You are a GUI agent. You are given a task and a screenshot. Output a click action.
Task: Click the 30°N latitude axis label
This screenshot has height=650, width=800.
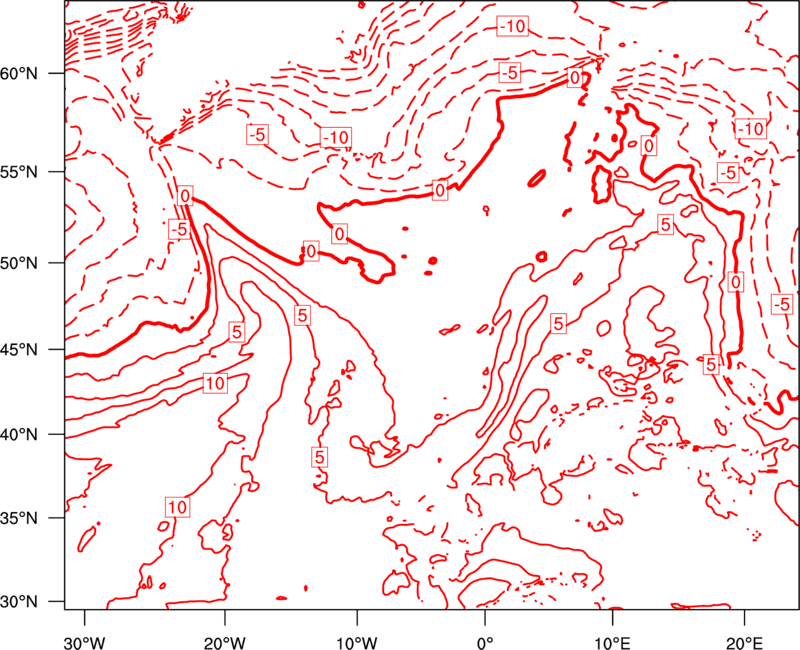tap(19, 602)
